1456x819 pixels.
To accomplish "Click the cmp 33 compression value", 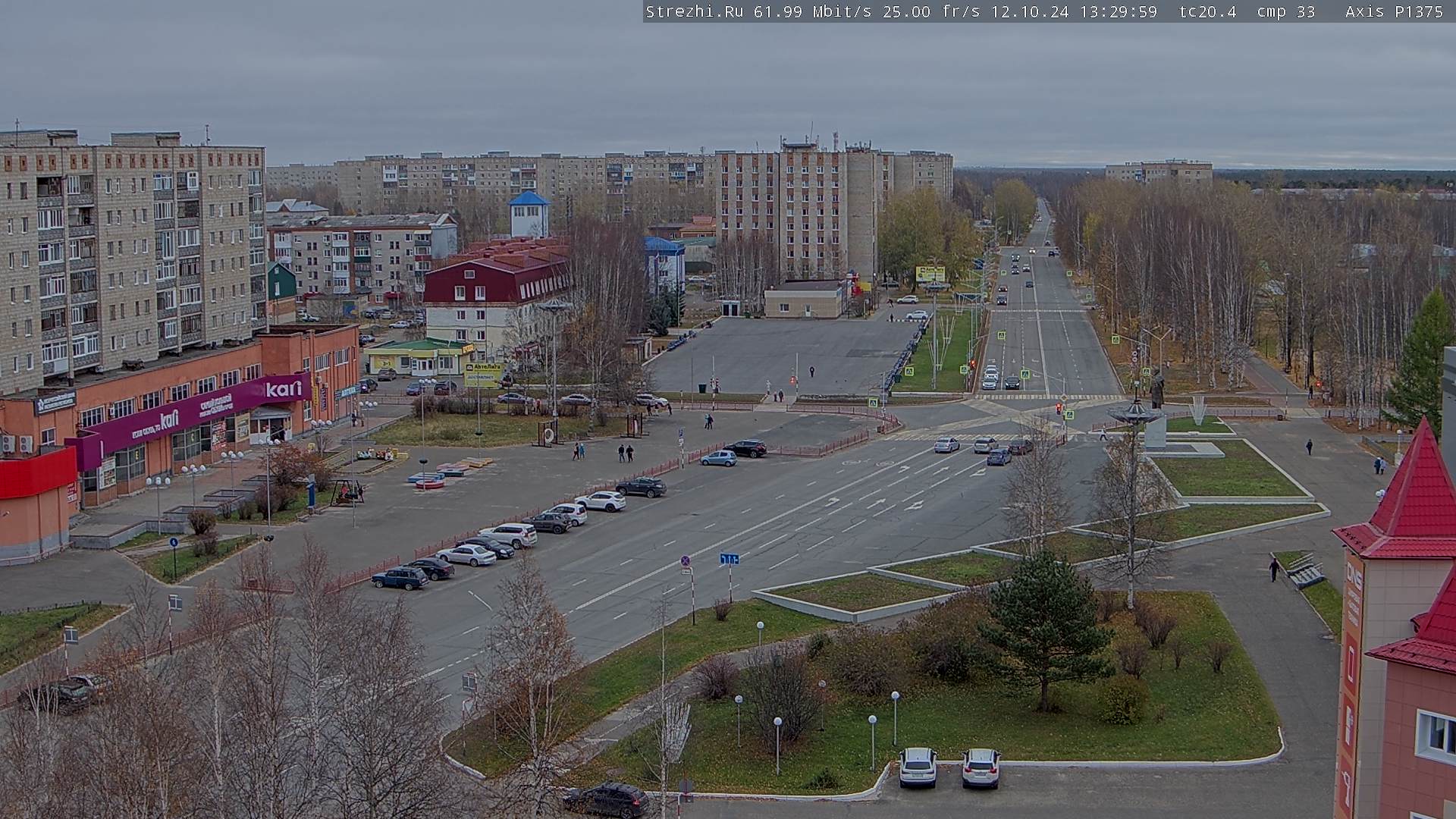I will pos(1286,11).
